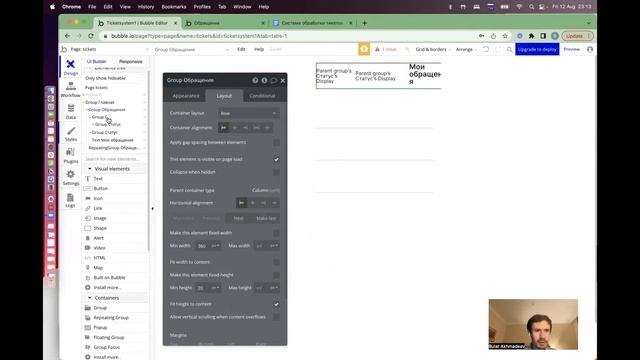Click the info icon in property panel header
Image resolution: width=640 pixels, height=360 pixels.
click(264, 80)
